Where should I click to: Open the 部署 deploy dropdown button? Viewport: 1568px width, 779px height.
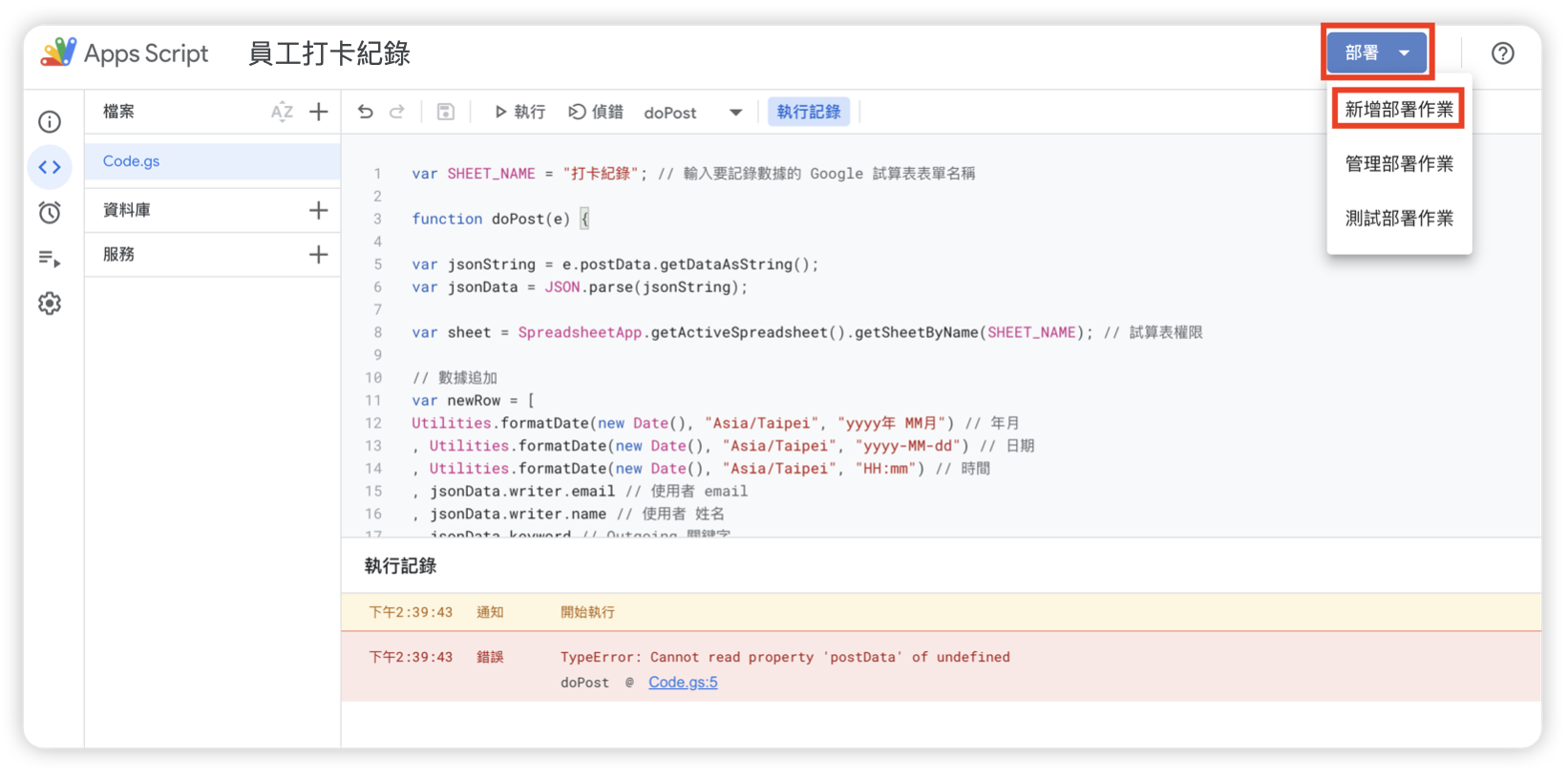coord(1376,53)
